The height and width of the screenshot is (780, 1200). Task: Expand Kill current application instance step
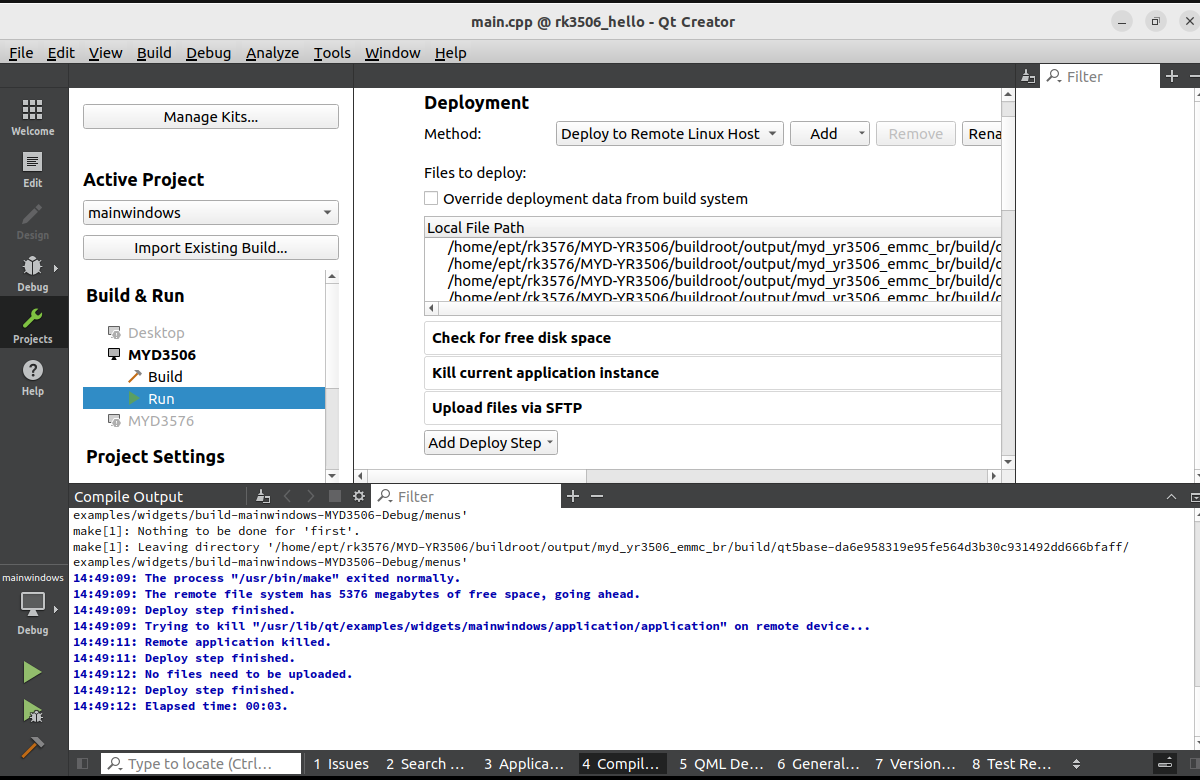(712, 373)
